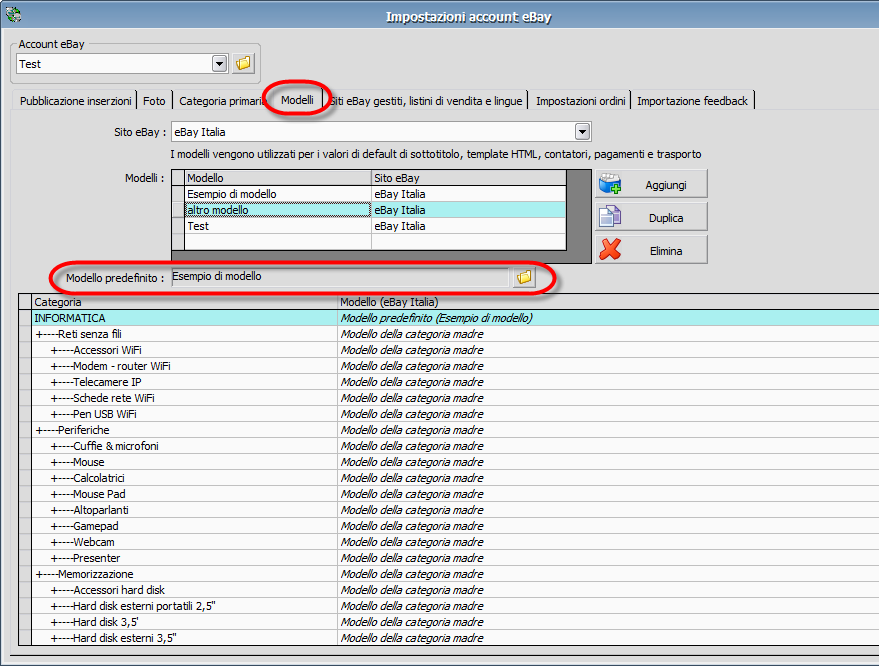Click the model cell for Periferiche
Viewport: 879px width, 666px height.
click(x=608, y=430)
